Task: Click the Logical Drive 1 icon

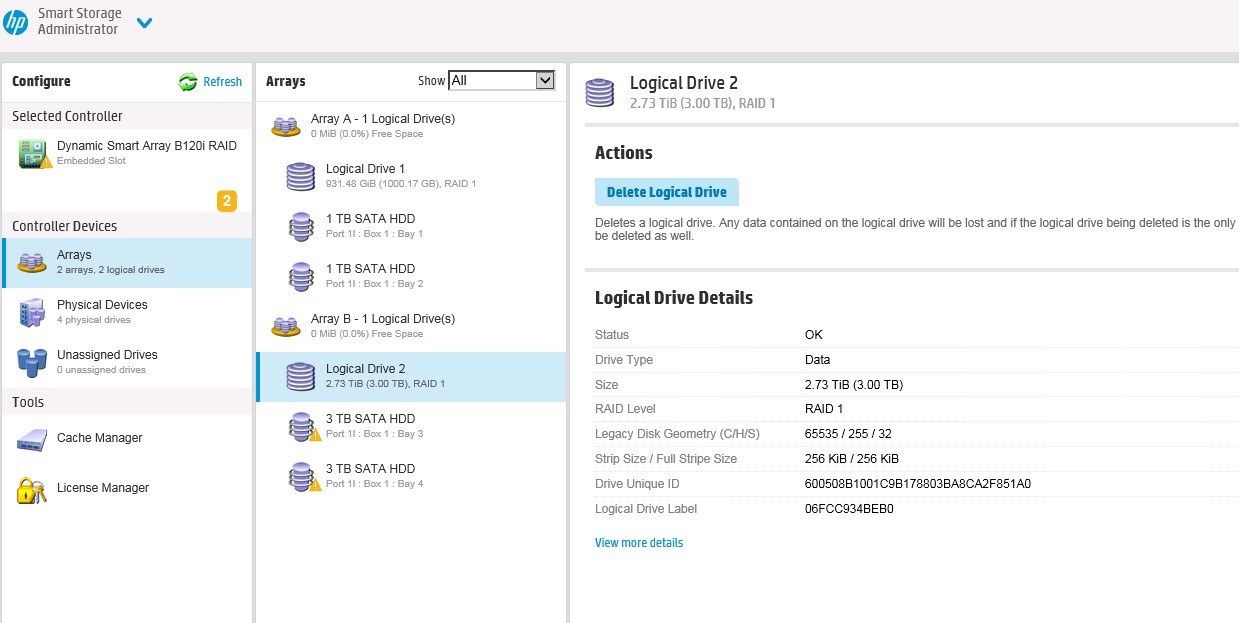Action: click(301, 176)
